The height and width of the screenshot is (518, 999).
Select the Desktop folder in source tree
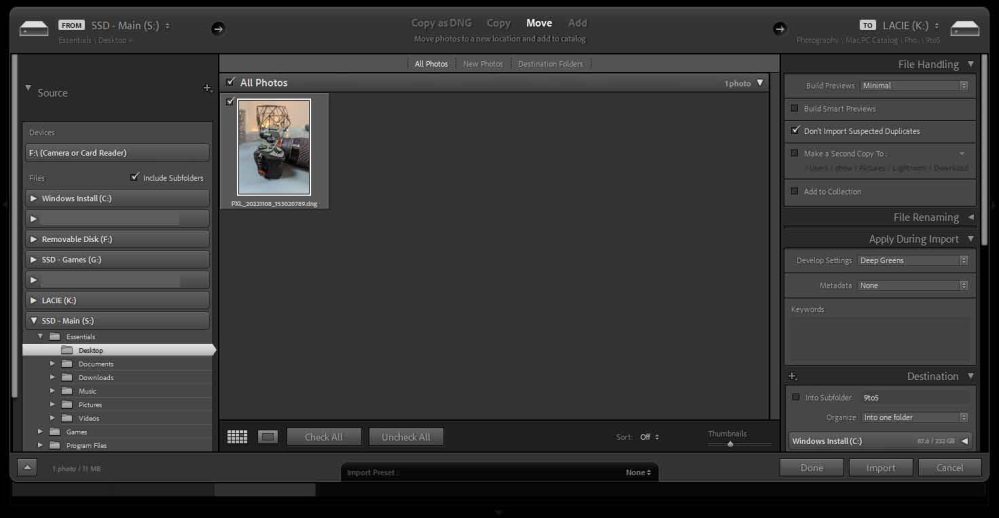click(x=91, y=350)
